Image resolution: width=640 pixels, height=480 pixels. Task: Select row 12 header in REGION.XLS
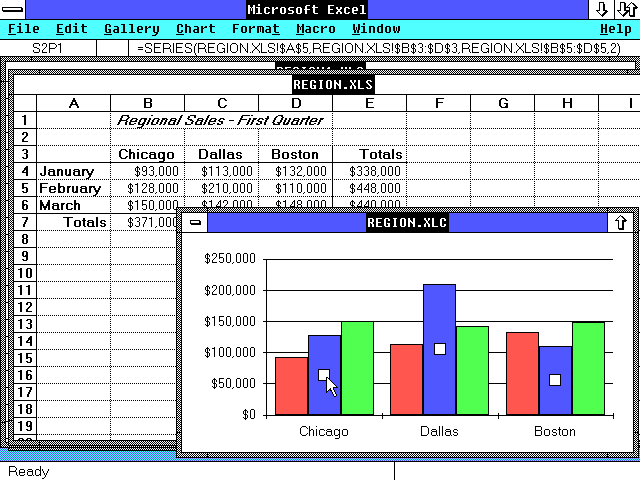25,307
